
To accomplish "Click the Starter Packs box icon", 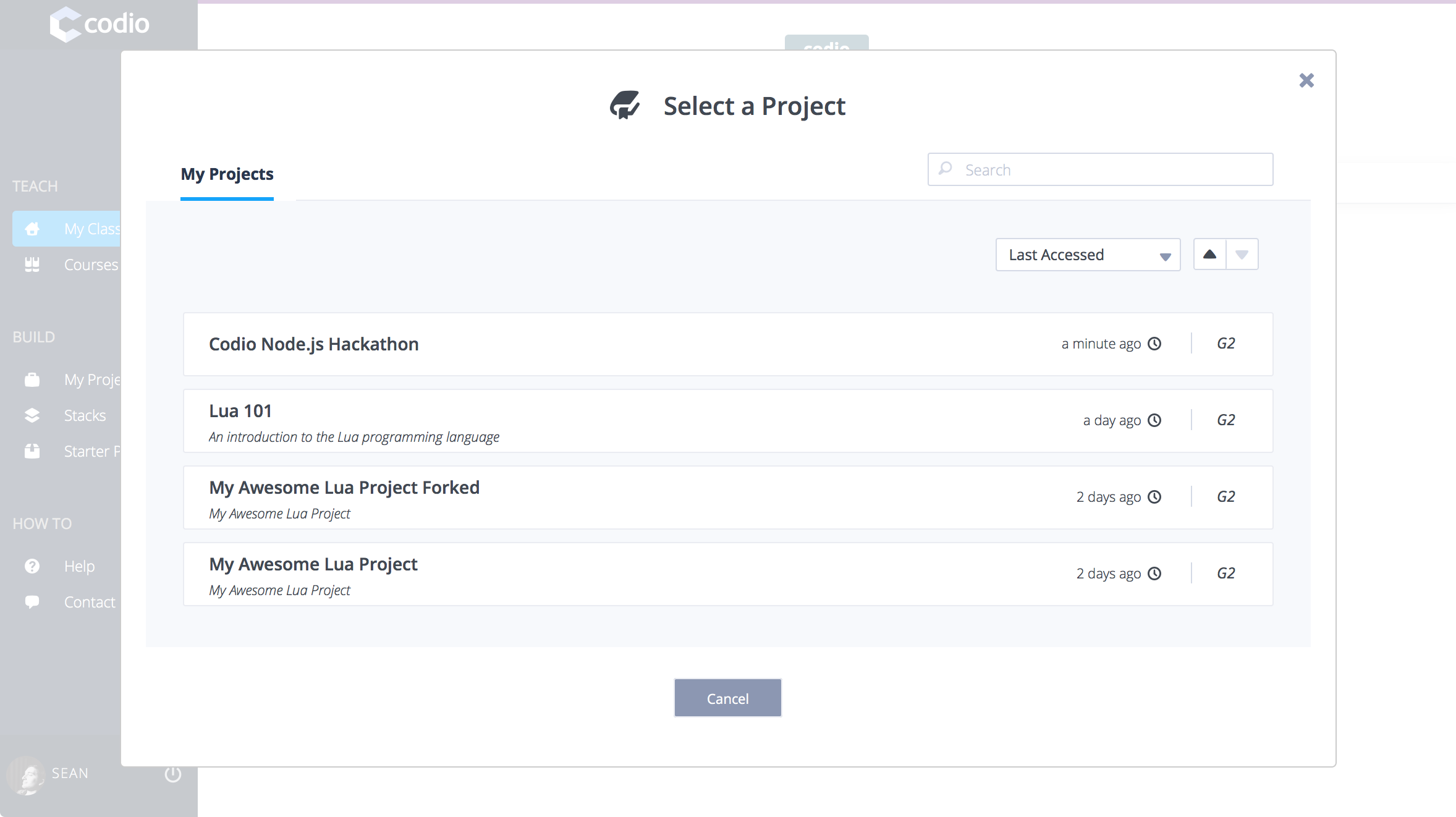I will pyautogui.click(x=32, y=451).
